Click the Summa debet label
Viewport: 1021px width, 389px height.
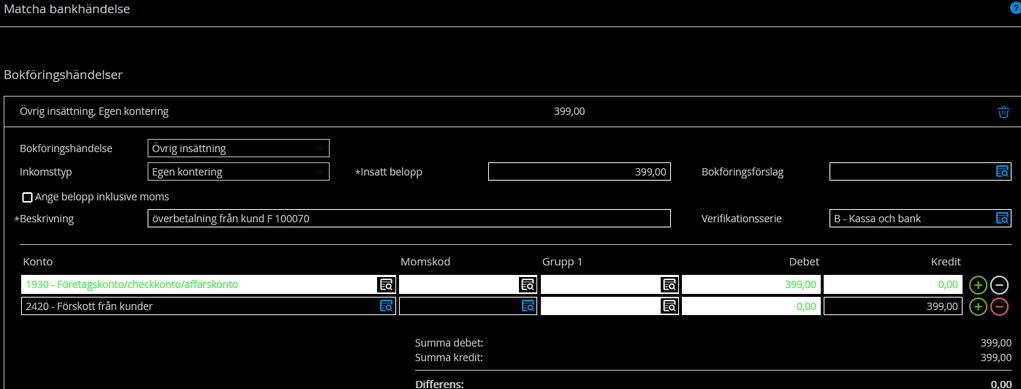(450, 343)
